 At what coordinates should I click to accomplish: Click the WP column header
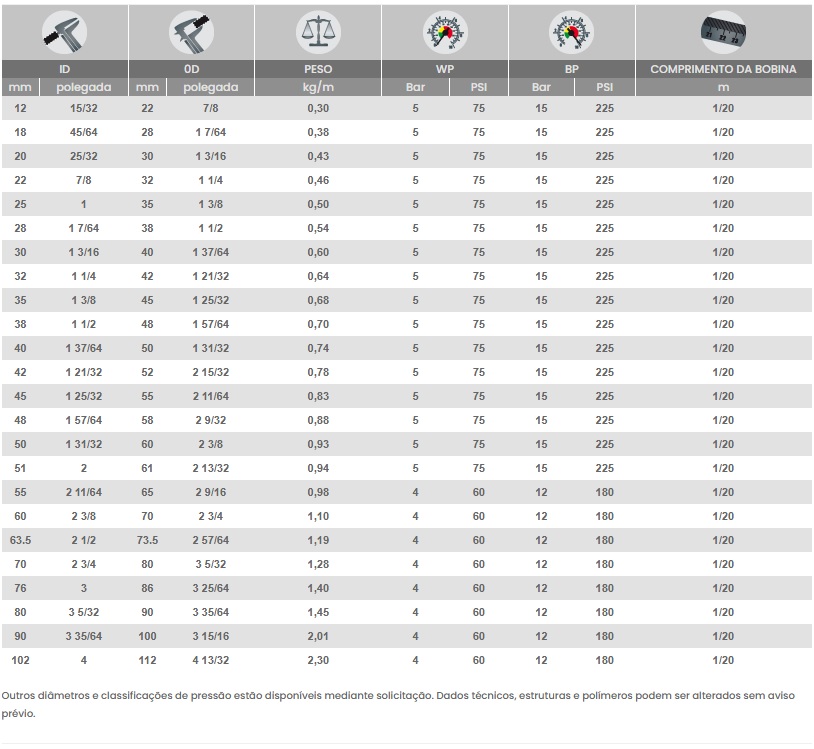445,69
